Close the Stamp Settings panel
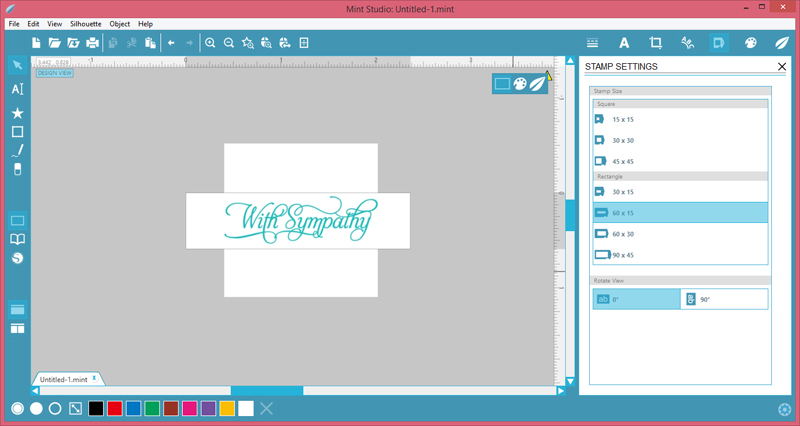 (781, 67)
